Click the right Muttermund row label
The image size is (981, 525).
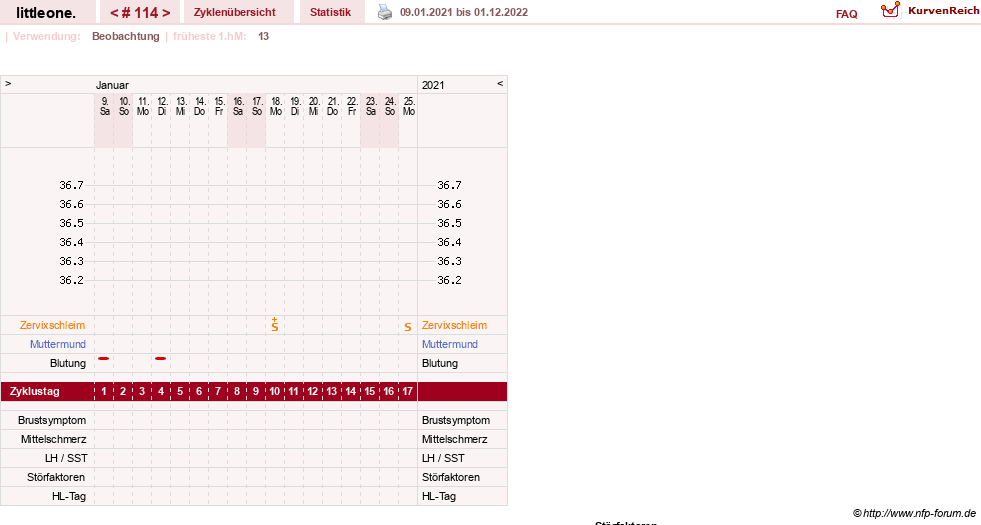(450, 344)
